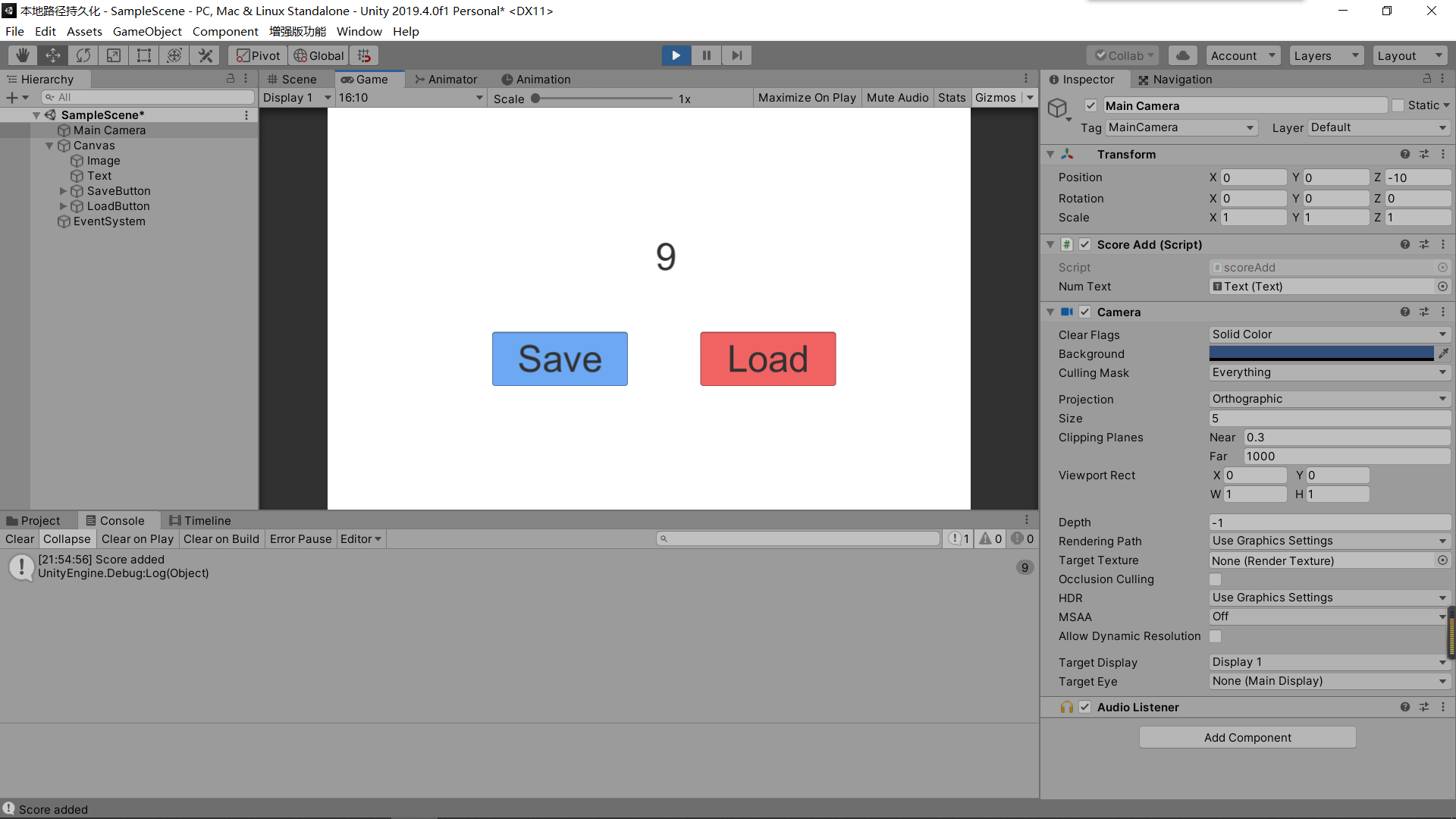Enable Occlusion Culling on the Camera
This screenshot has width=1456, height=819.
(1215, 579)
